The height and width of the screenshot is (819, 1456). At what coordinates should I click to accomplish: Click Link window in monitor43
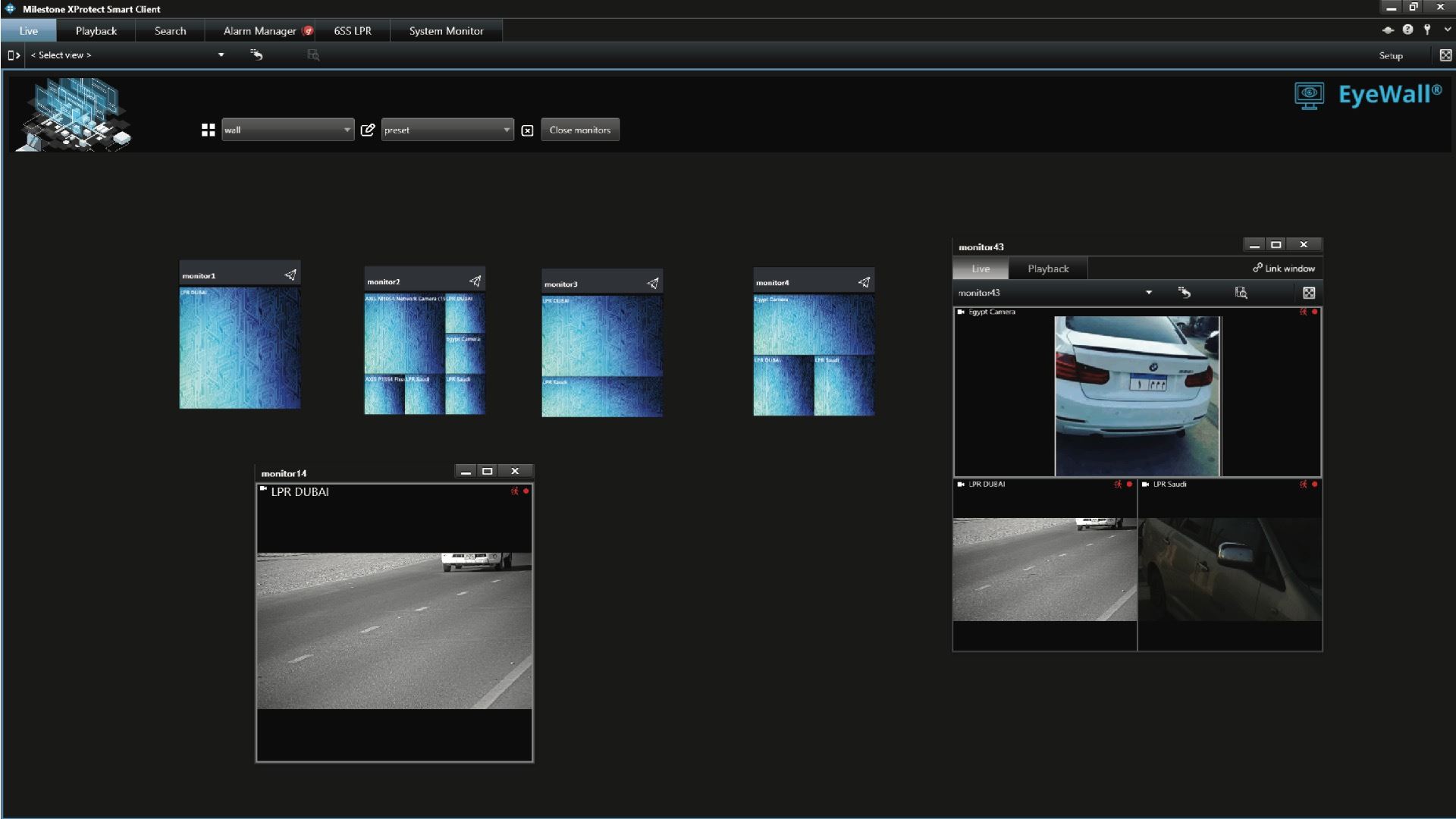[1283, 268]
